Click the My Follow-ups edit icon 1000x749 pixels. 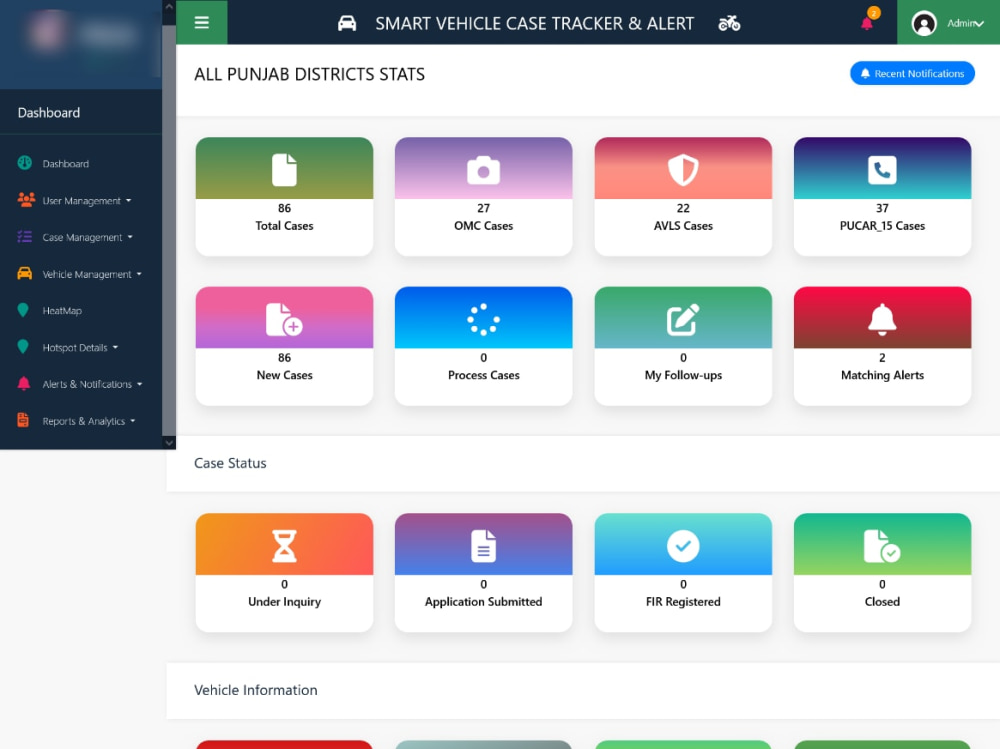[x=683, y=320]
